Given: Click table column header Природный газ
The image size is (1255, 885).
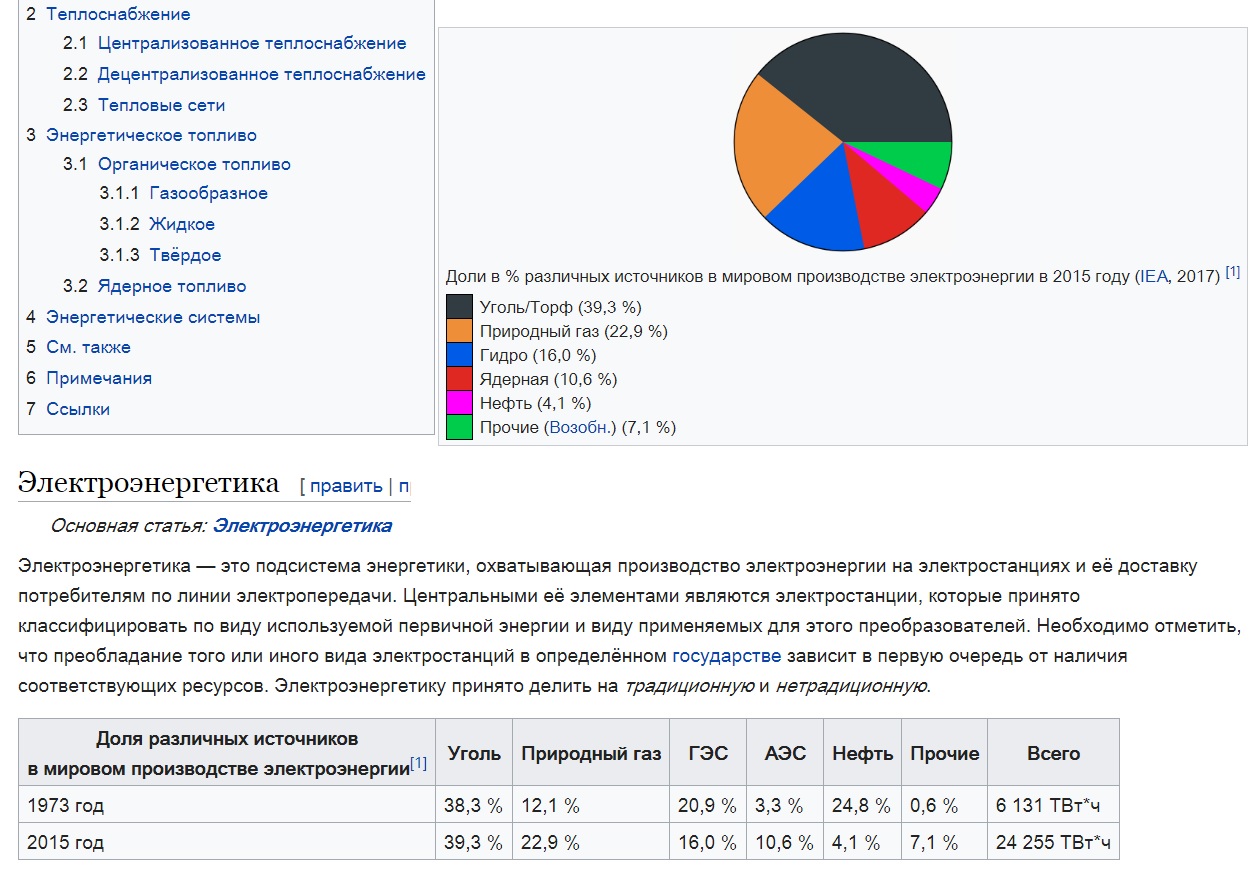Looking at the screenshot, I should pos(591,753).
